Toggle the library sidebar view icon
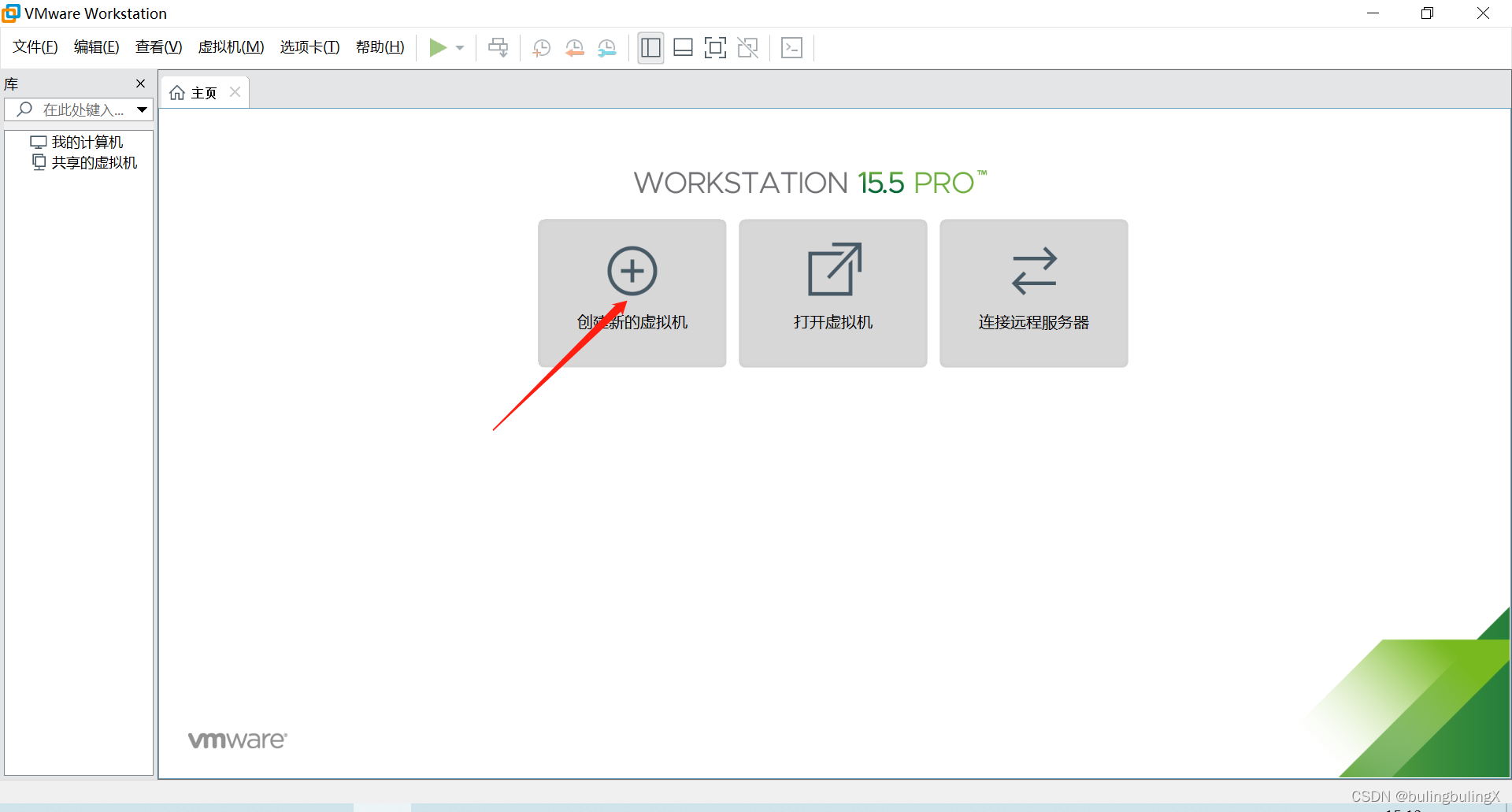The image size is (1512, 812). pos(650,48)
